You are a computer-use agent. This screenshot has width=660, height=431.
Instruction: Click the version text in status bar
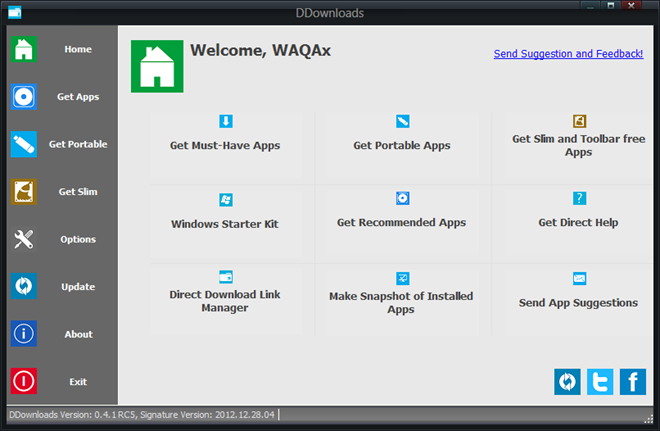point(142,415)
